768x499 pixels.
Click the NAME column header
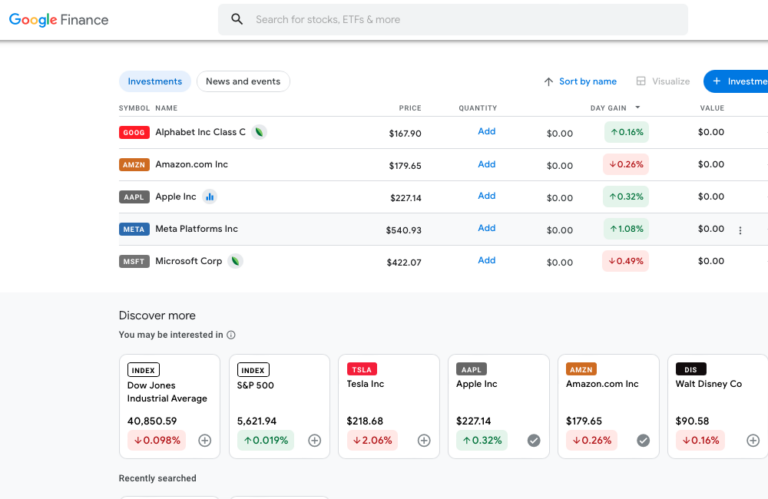(167, 108)
